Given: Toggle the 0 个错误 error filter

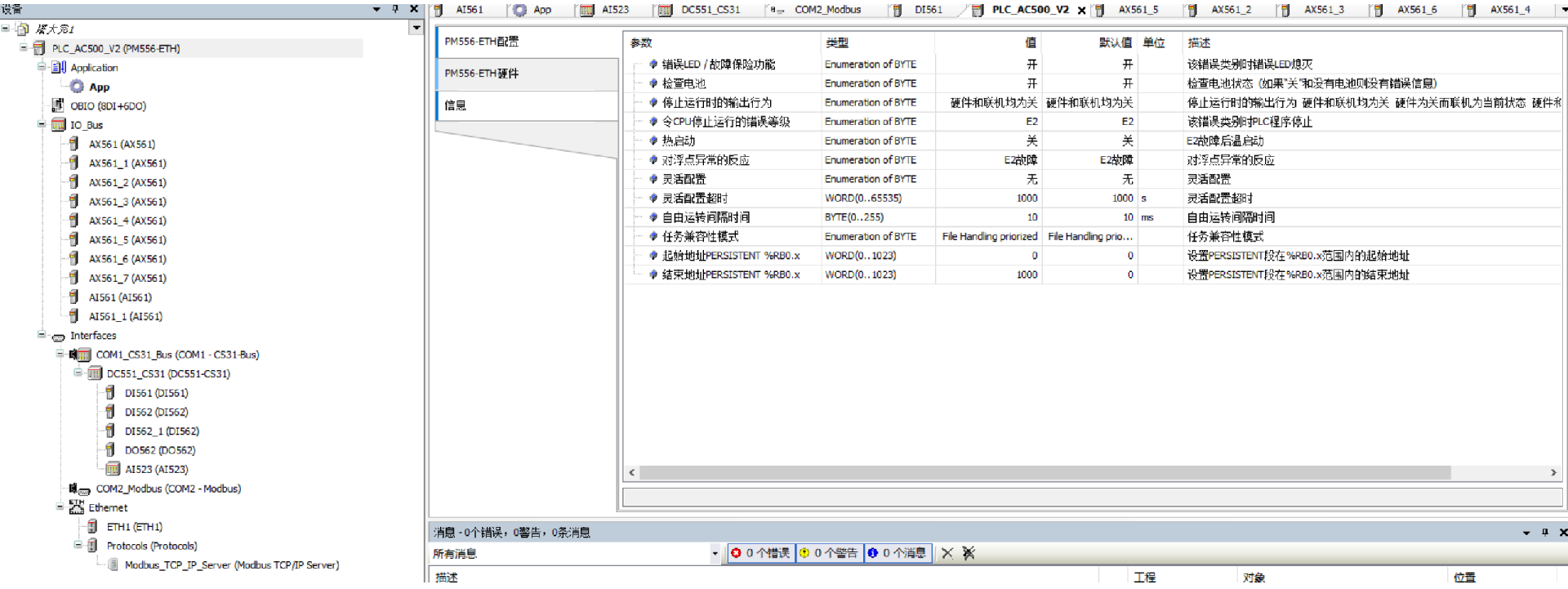Looking at the screenshot, I should pyautogui.click(x=760, y=553).
